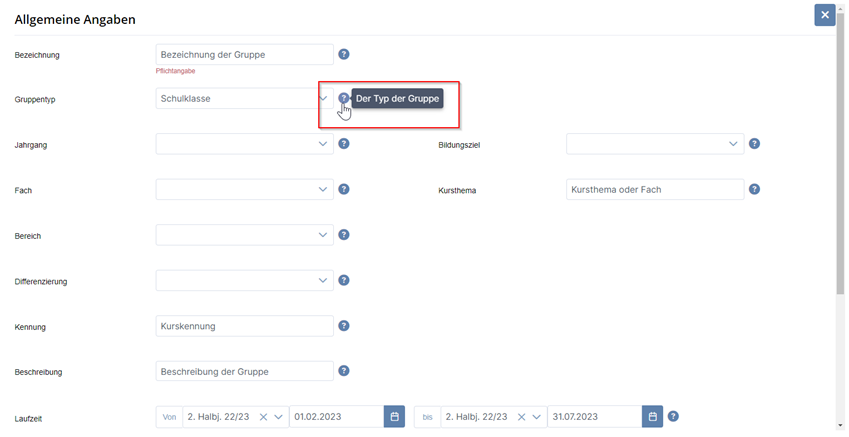
Task: Click the Beschreibung der Gruppe input field
Action: tap(244, 371)
